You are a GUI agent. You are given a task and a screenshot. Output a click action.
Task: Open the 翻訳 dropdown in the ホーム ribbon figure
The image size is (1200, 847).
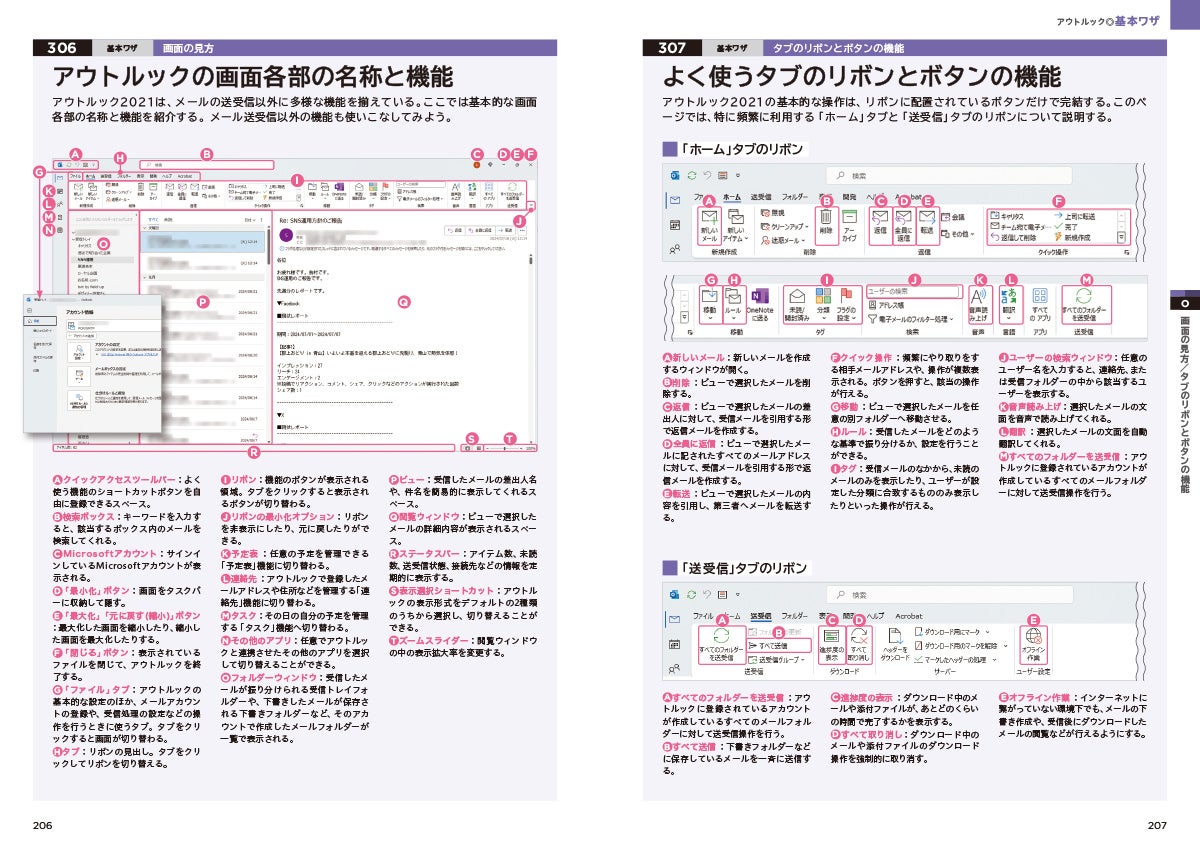1009,304
